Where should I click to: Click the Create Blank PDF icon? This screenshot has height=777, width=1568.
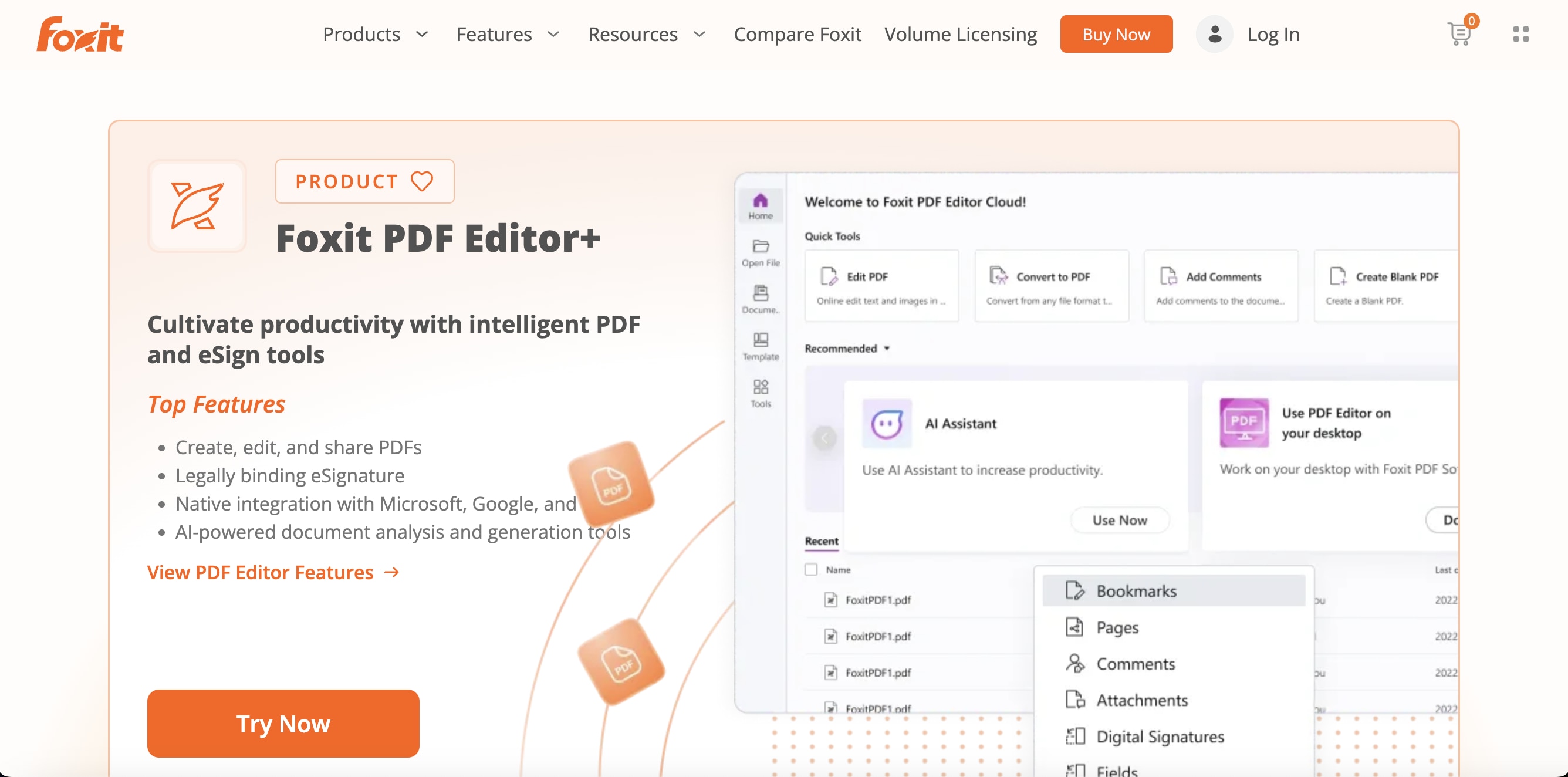(1337, 276)
